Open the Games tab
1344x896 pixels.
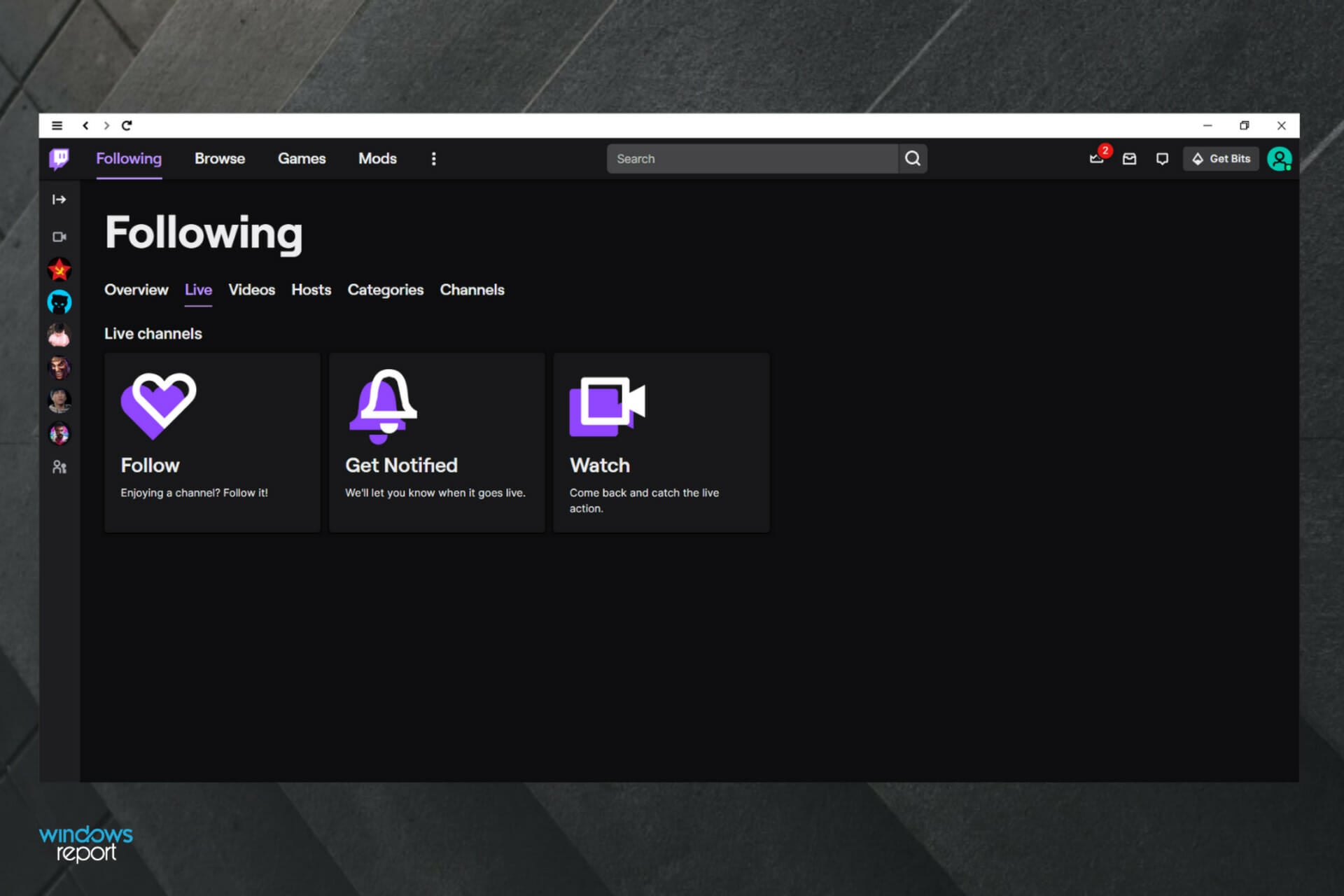point(302,159)
